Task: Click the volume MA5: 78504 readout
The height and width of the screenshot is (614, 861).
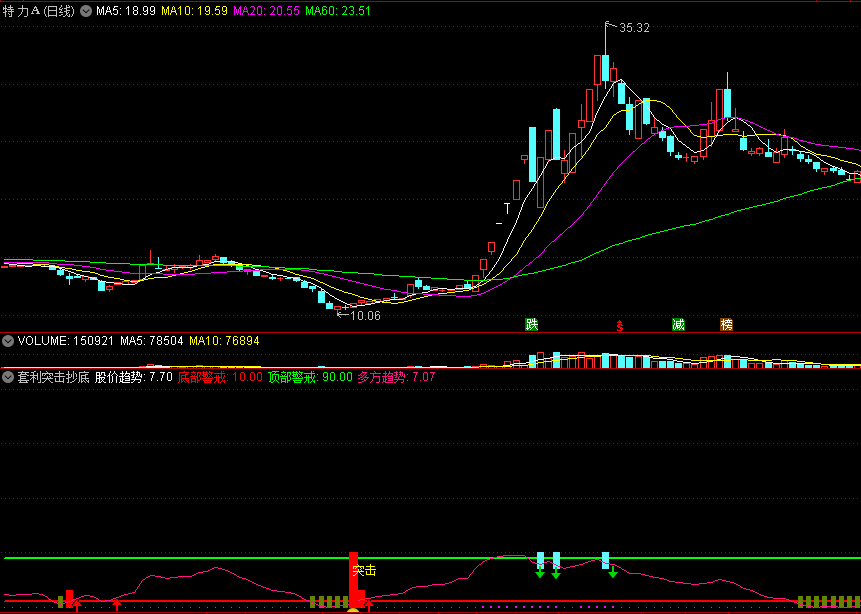Action: [x=152, y=341]
